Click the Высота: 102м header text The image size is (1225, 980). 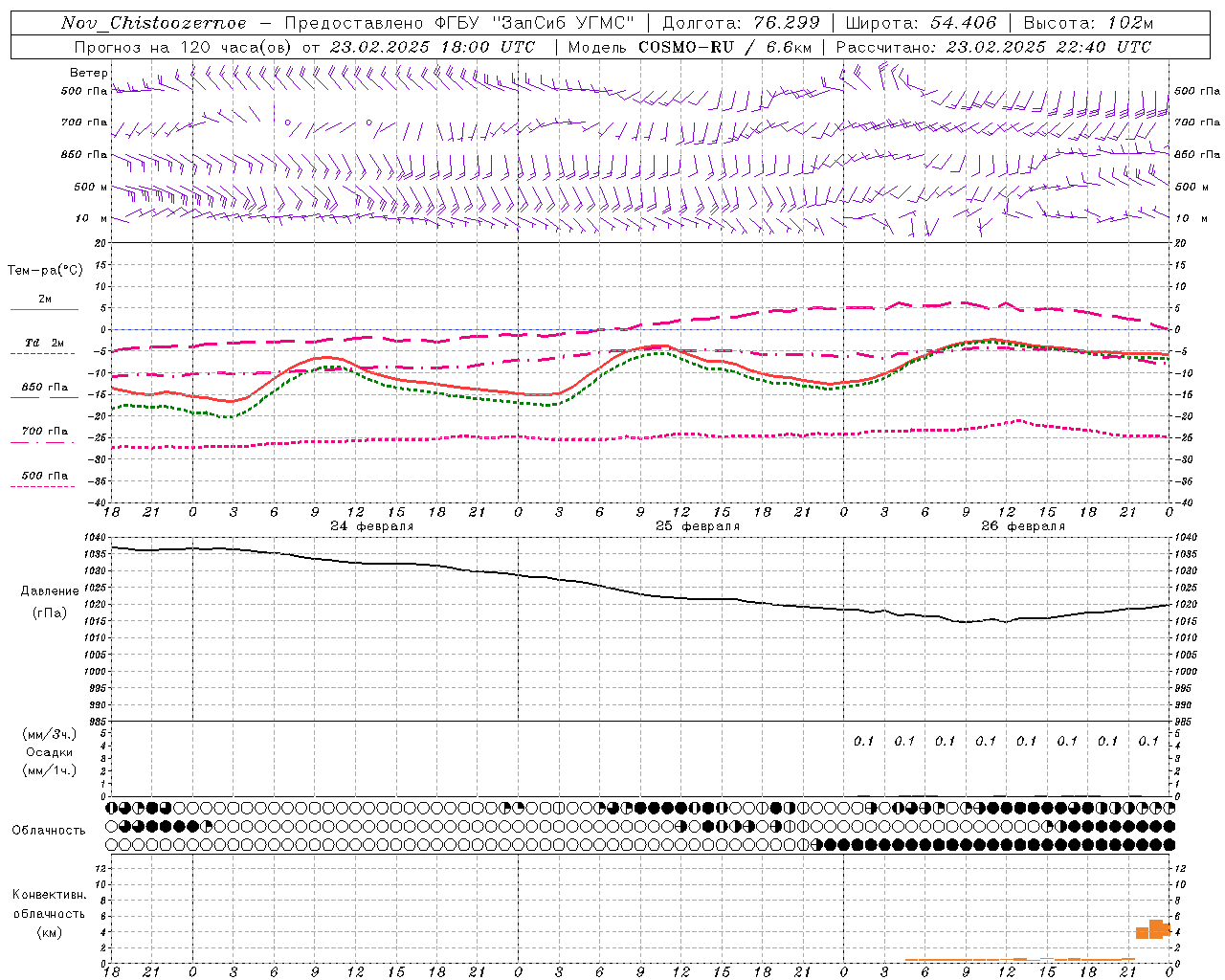[1088, 23]
